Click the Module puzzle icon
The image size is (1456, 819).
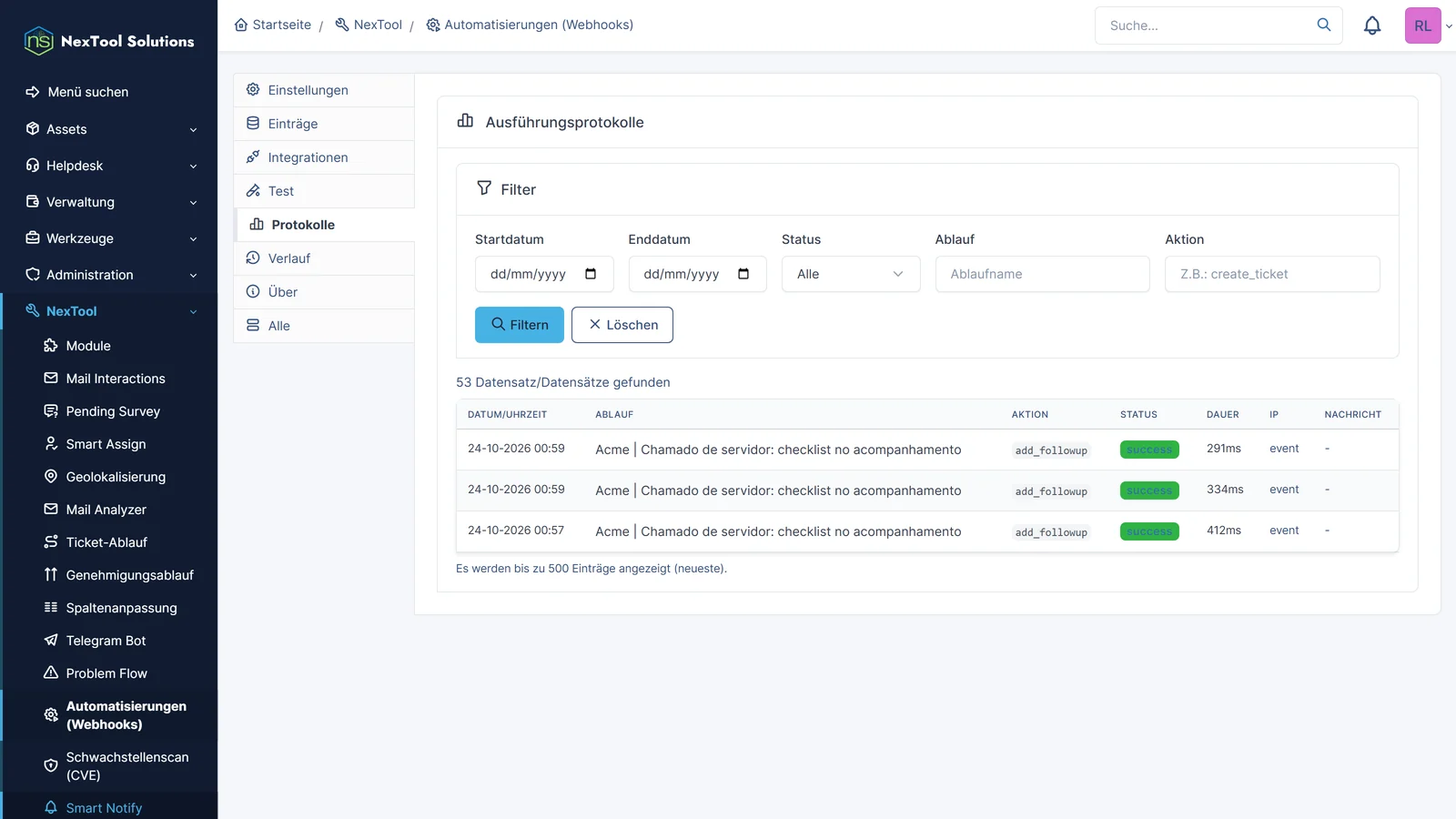[x=51, y=346]
